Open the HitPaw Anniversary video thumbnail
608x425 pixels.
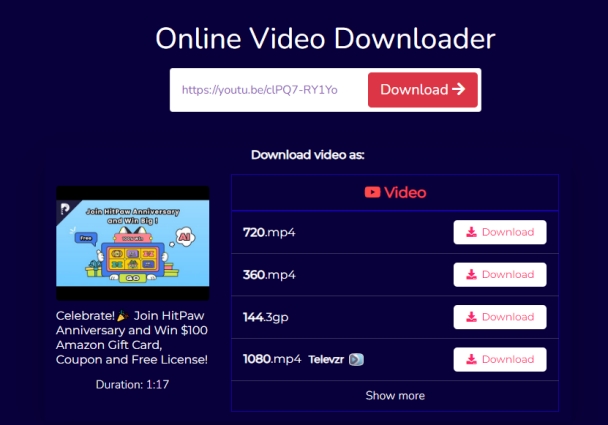tap(133, 243)
